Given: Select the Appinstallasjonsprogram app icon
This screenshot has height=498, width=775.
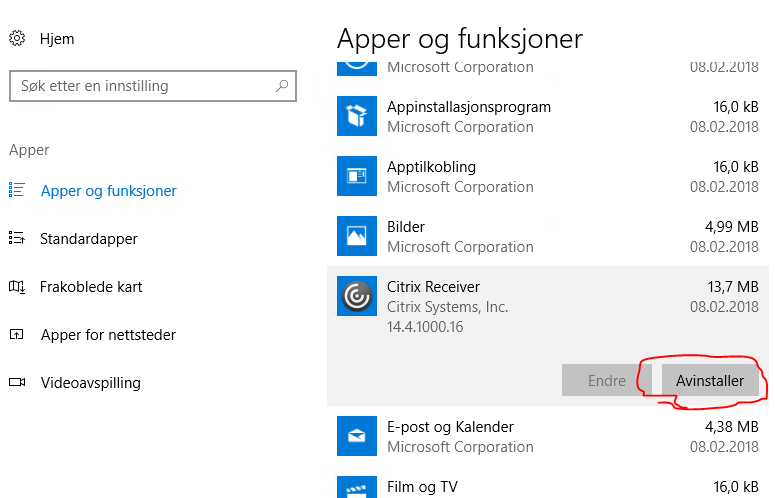Looking at the screenshot, I should click(357, 116).
